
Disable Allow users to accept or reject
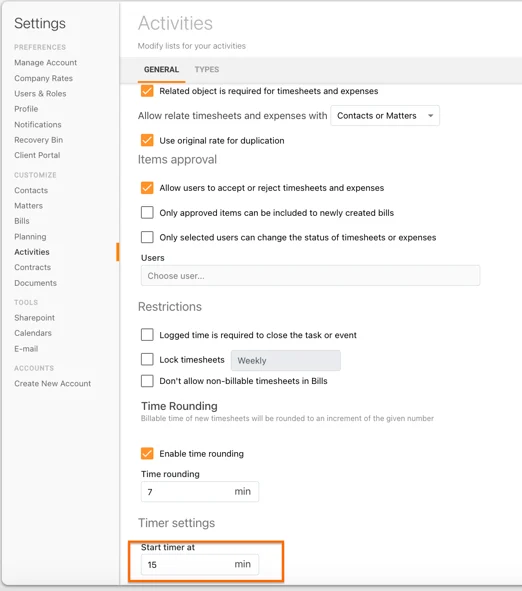pyautogui.click(x=147, y=188)
